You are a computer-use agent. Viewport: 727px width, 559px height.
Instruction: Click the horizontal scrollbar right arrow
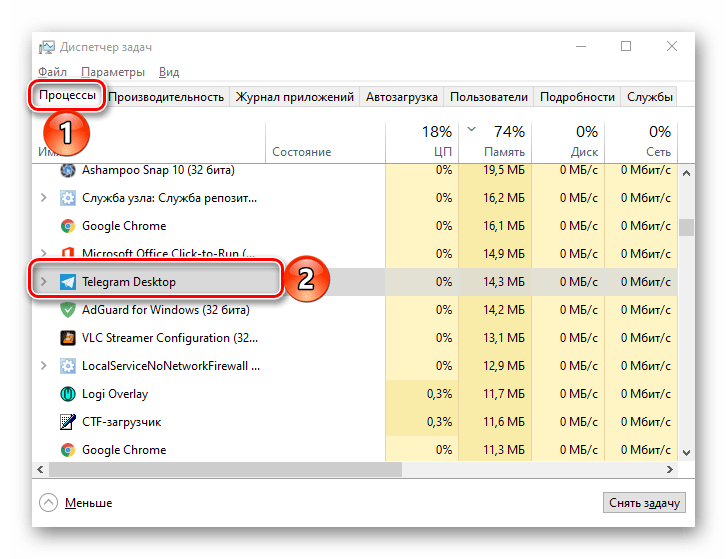coord(670,470)
